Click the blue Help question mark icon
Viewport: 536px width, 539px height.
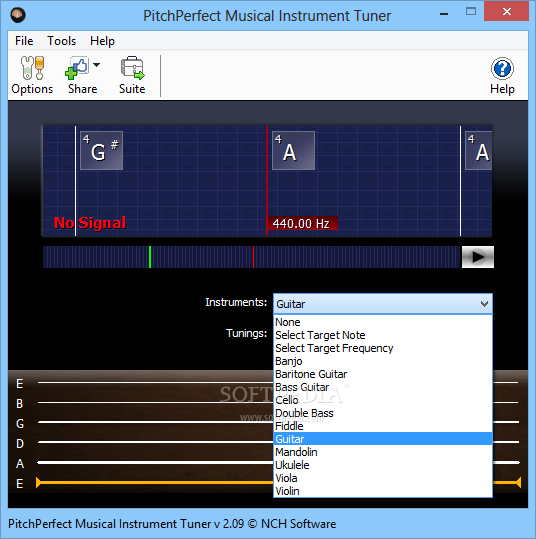coord(502,68)
